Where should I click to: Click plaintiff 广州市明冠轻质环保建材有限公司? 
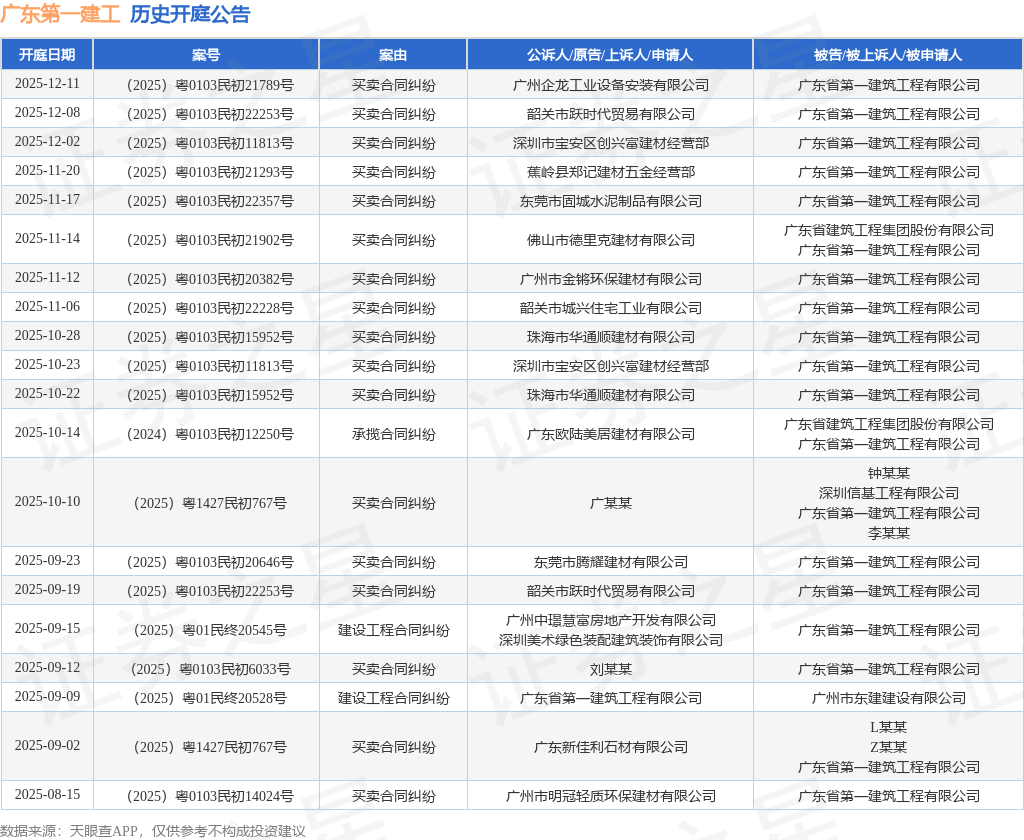coord(611,796)
